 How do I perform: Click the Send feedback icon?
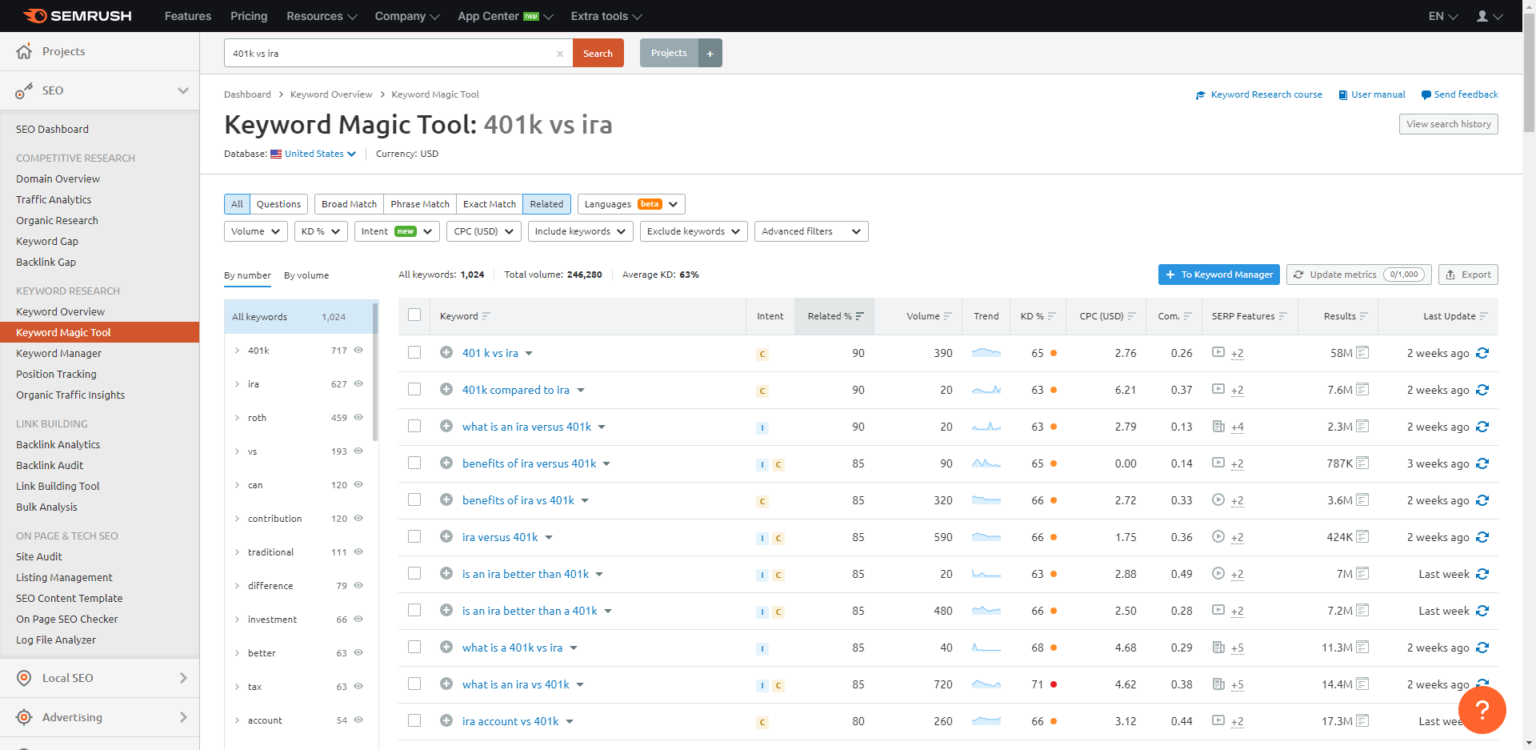[x=1427, y=94]
